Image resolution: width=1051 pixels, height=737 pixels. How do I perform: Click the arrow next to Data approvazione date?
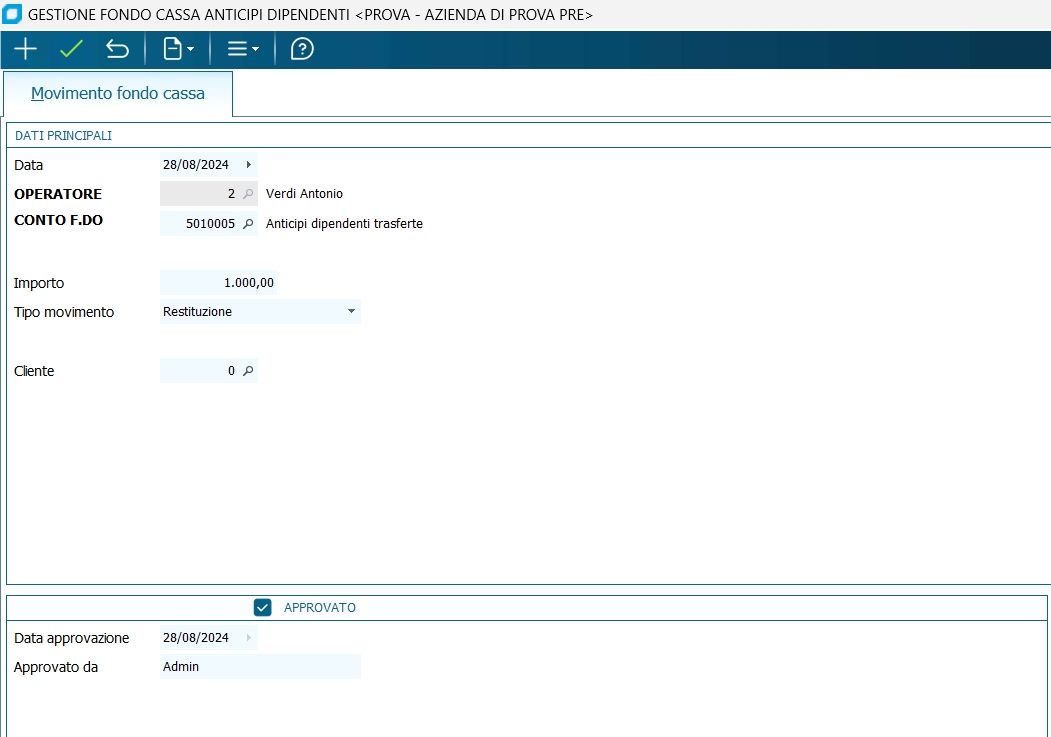pos(249,638)
